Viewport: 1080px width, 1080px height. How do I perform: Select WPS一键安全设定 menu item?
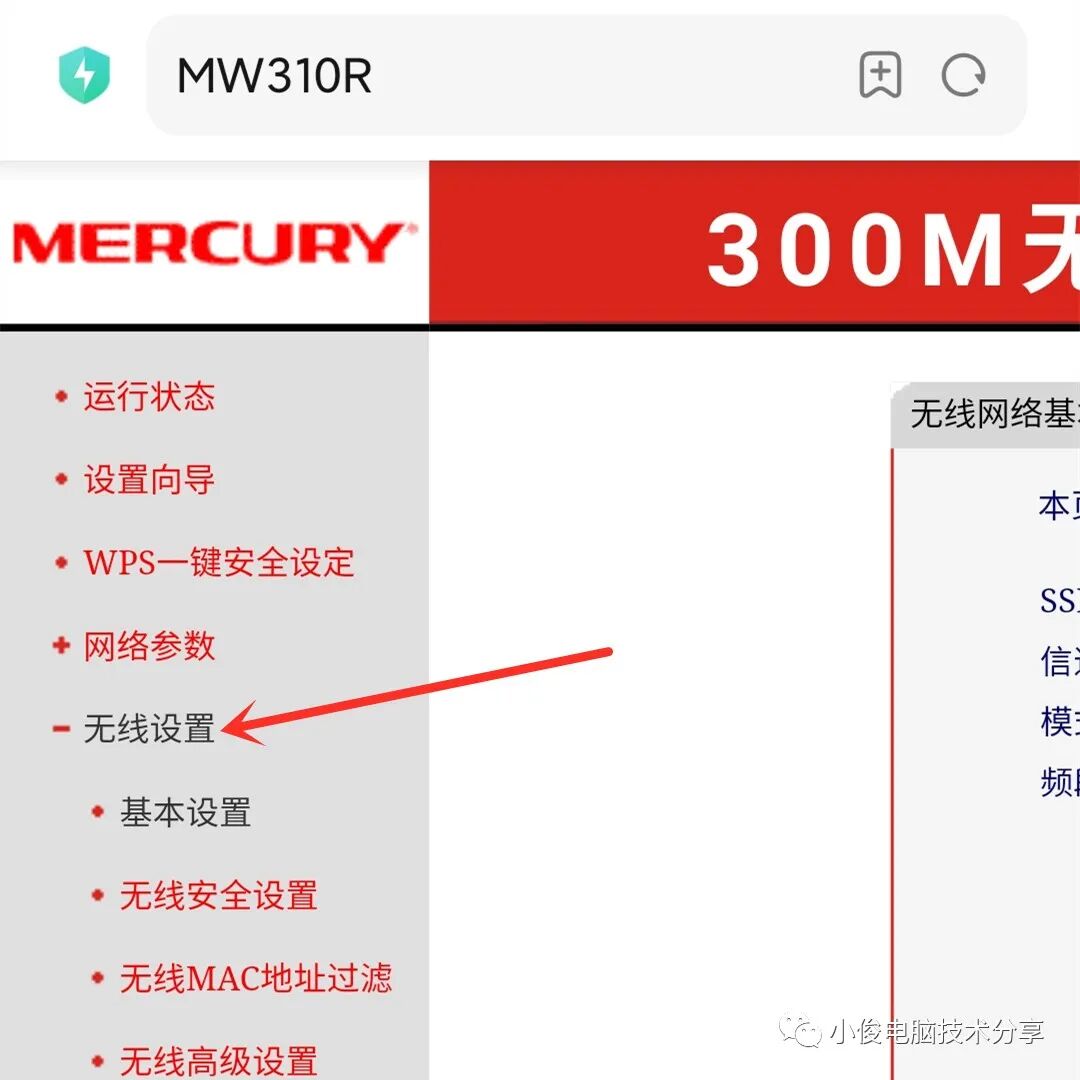point(219,563)
